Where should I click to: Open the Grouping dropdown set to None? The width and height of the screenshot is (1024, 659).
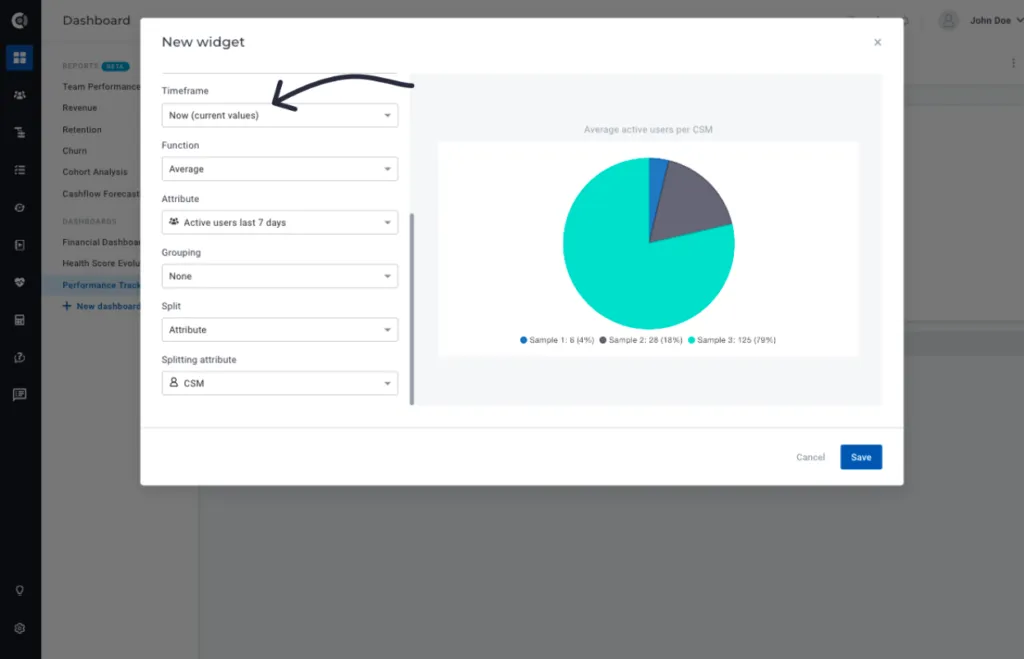click(x=280, y=276)
